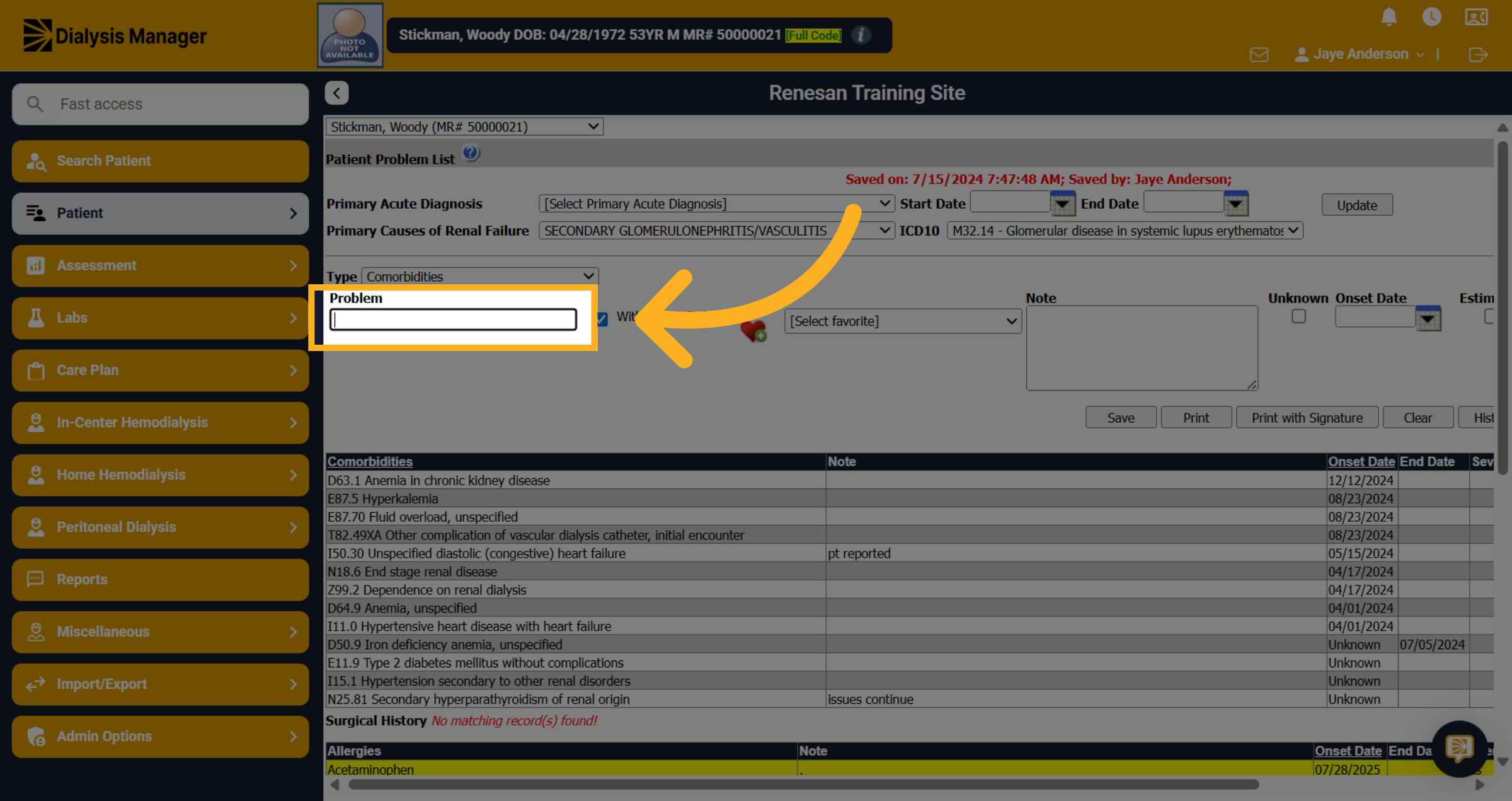The width and height of the screenshot is (1512, 801).
Task: Open the Select favorite dropdown
Action: (903, 321)
